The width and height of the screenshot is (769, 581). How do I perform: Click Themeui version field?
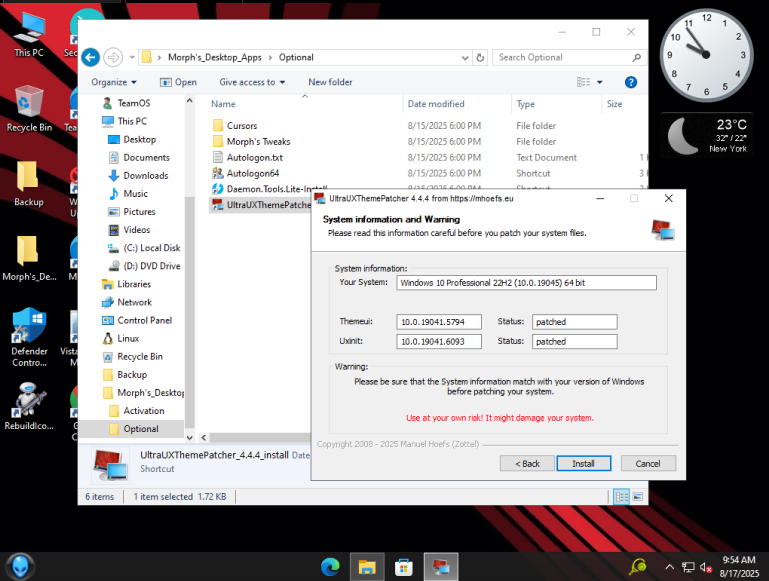click(x=439, y=322)
